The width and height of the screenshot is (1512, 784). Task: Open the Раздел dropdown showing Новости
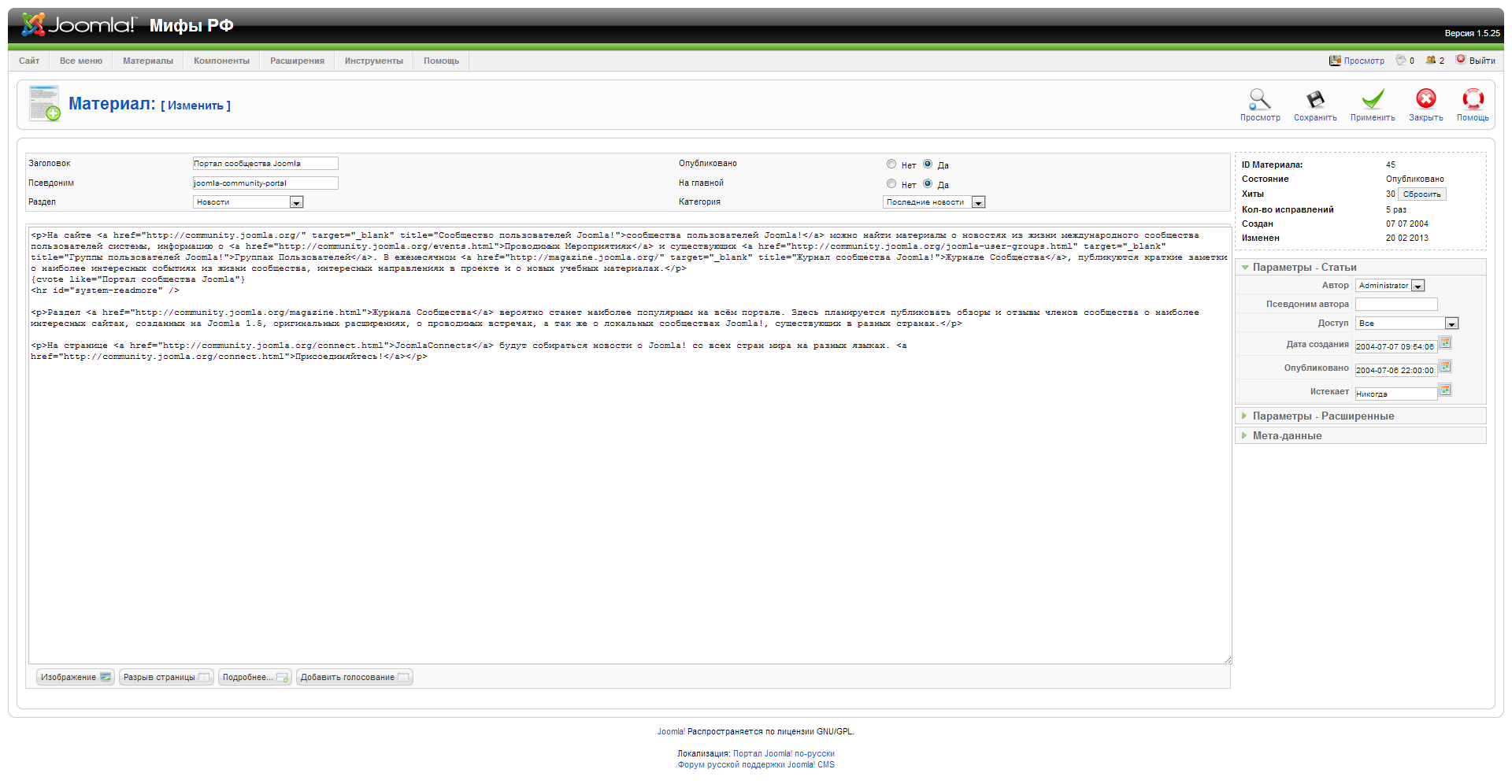click(248, 202)
